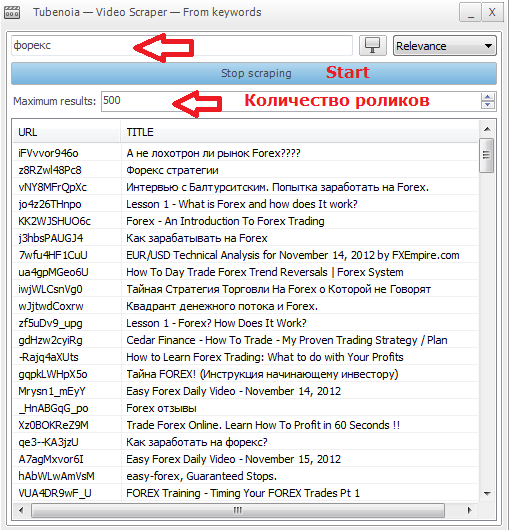Image resolution: width=509 pixels, height=530 pixels.
Task: Select row 'Lesson 1 - What is Forex and how does It work?'
Action: click(x=245, y=204)
